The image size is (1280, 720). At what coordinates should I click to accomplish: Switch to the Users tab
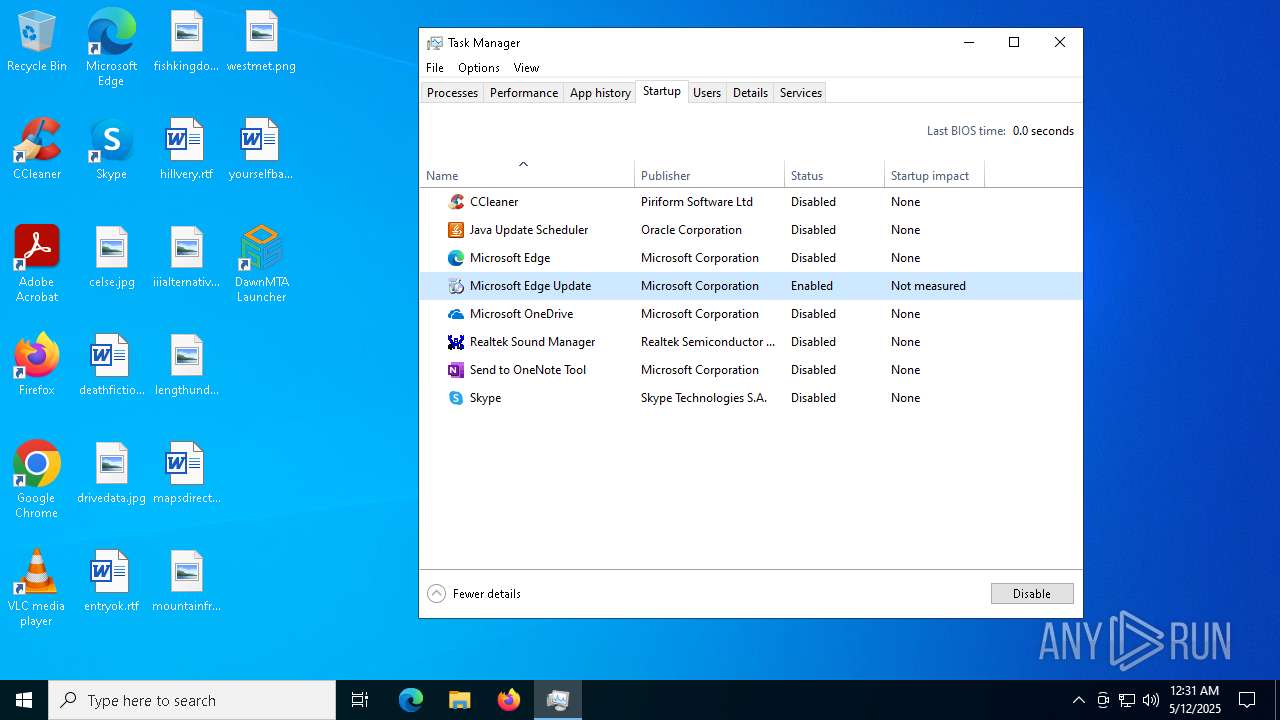click(x=707, y=93)
